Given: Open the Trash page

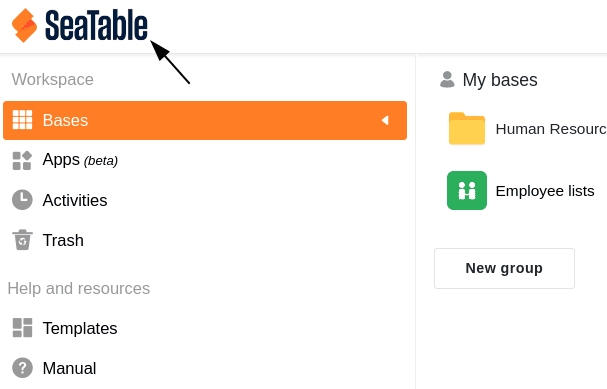Looking at the screenshot, I should click(63, 240).
